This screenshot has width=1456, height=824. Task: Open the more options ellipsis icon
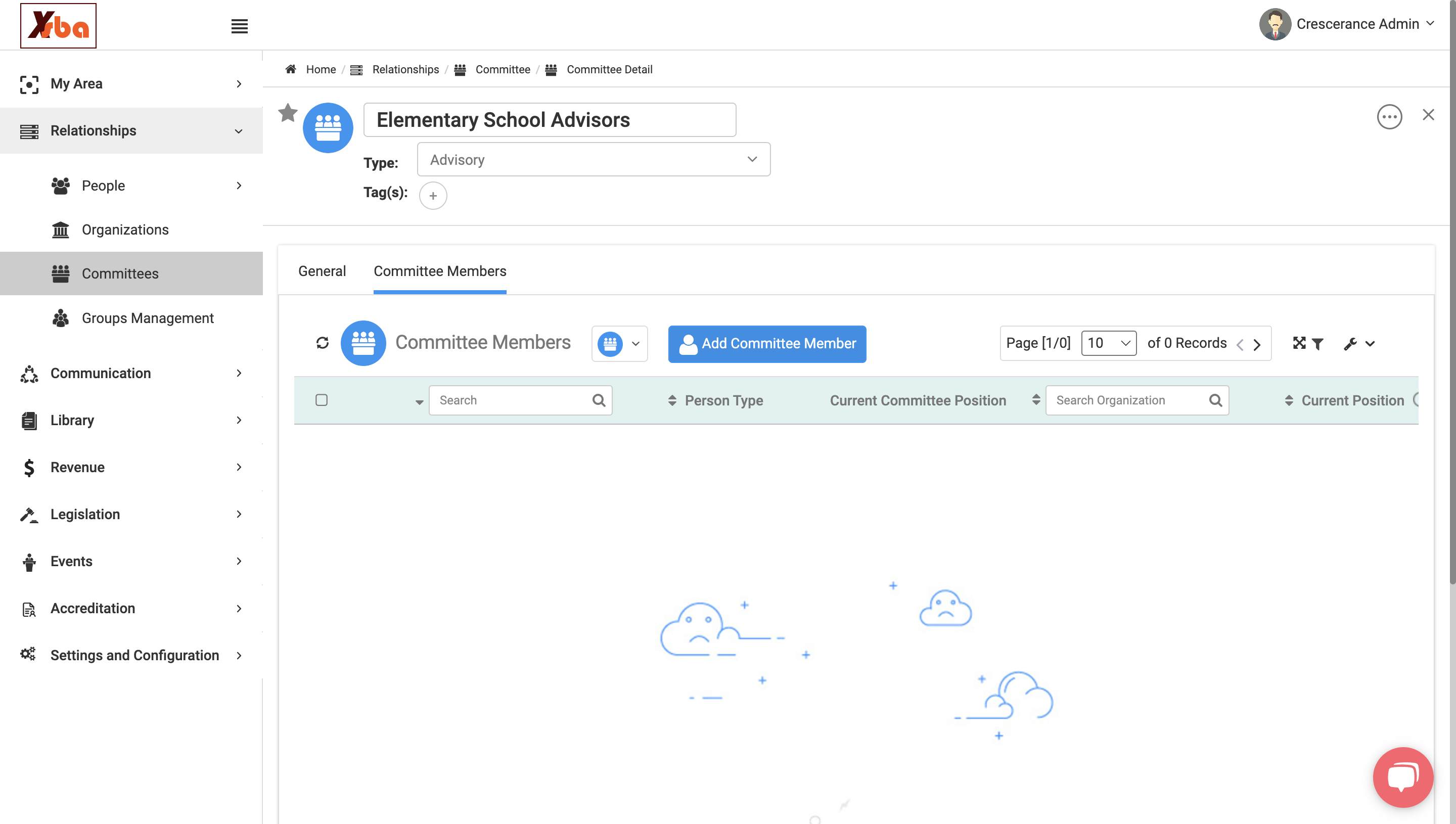point(1389,117)
